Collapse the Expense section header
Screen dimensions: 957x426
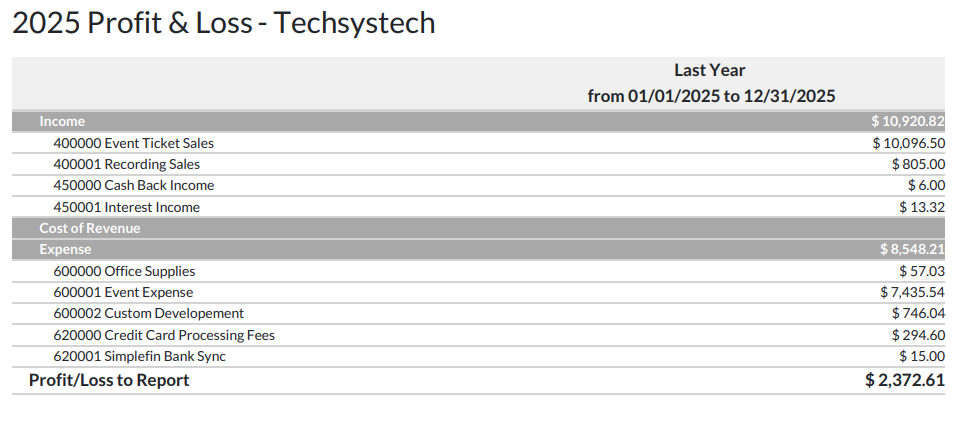65,249
